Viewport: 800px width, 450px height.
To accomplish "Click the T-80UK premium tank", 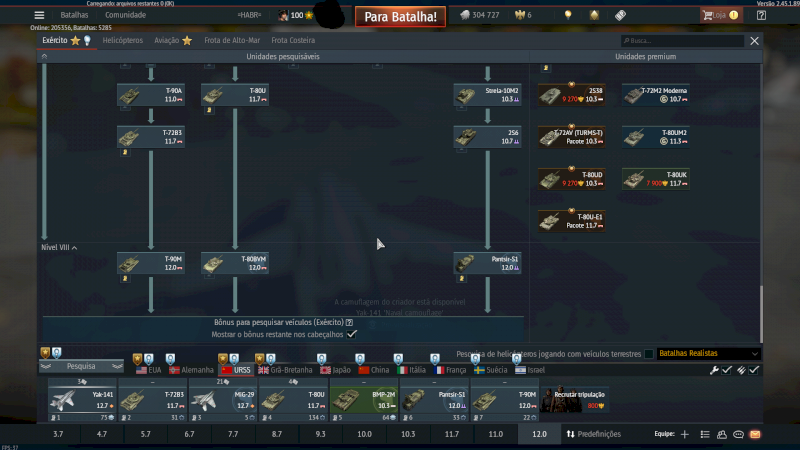I will click(655, 179).
